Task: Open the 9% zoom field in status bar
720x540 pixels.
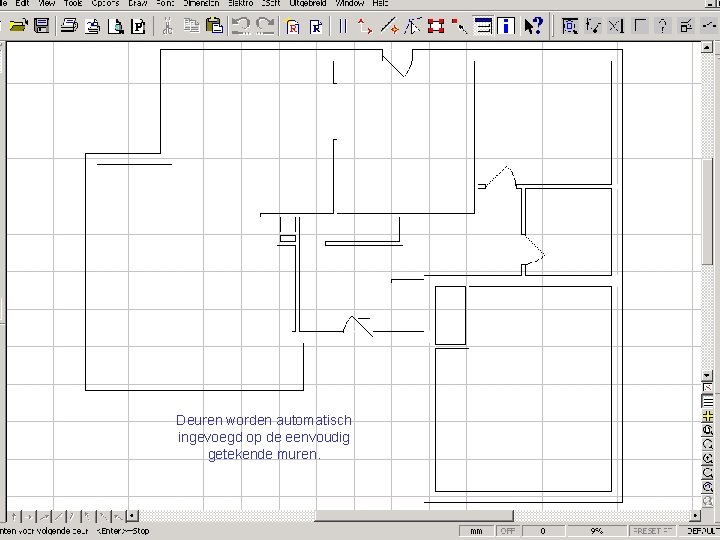Action: tap(596, 531)
